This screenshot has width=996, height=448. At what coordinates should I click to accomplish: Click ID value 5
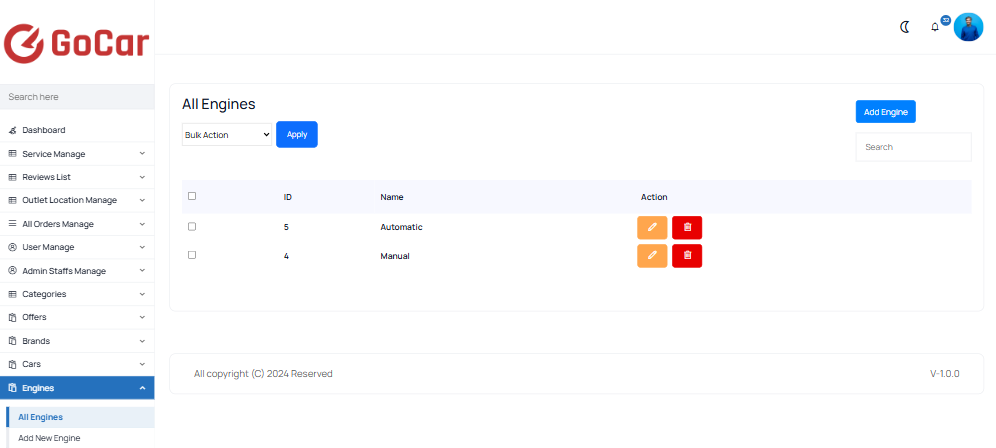pos(286,227)
